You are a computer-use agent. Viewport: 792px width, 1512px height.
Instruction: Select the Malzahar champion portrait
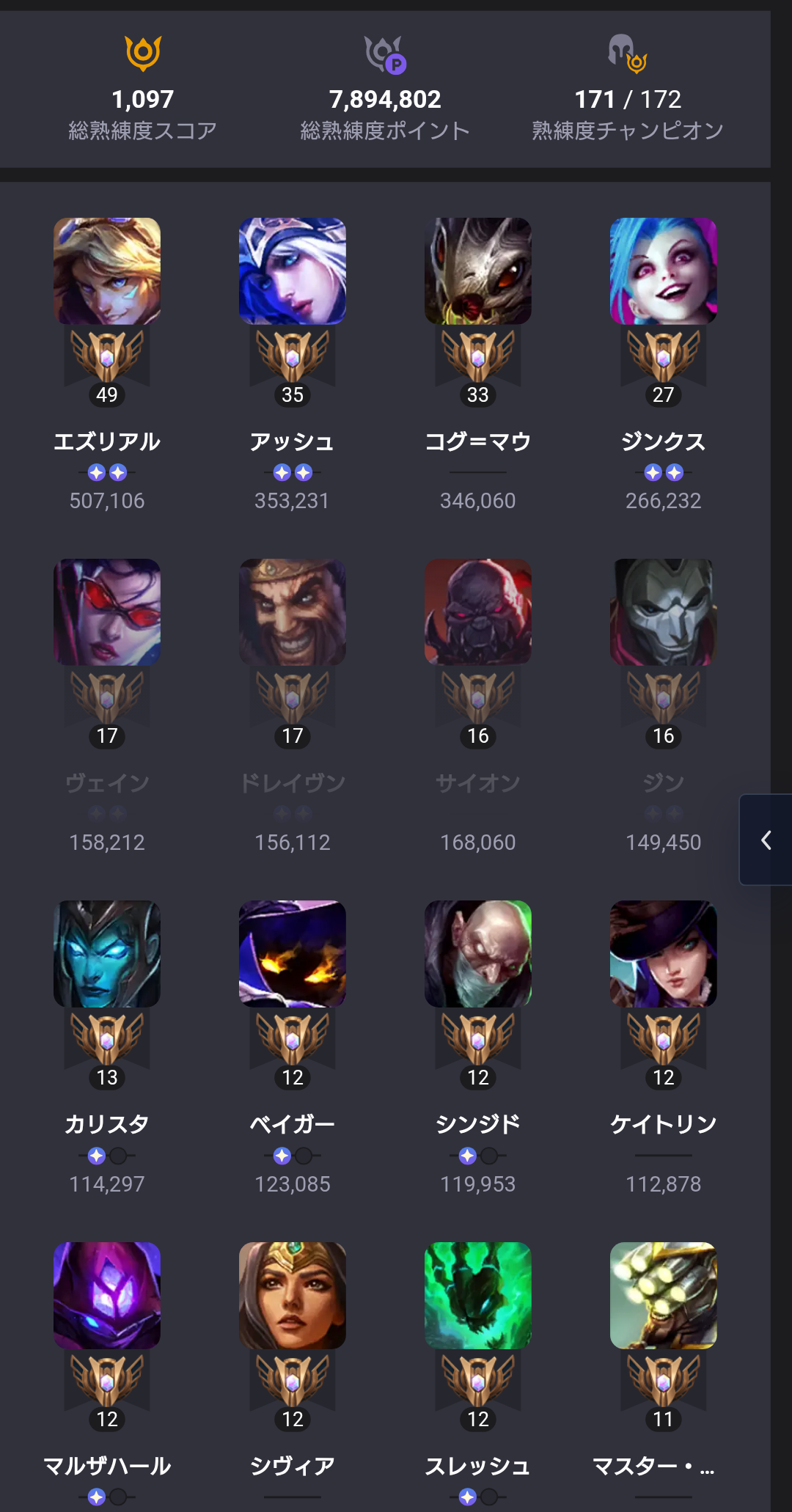(107, 1296)
